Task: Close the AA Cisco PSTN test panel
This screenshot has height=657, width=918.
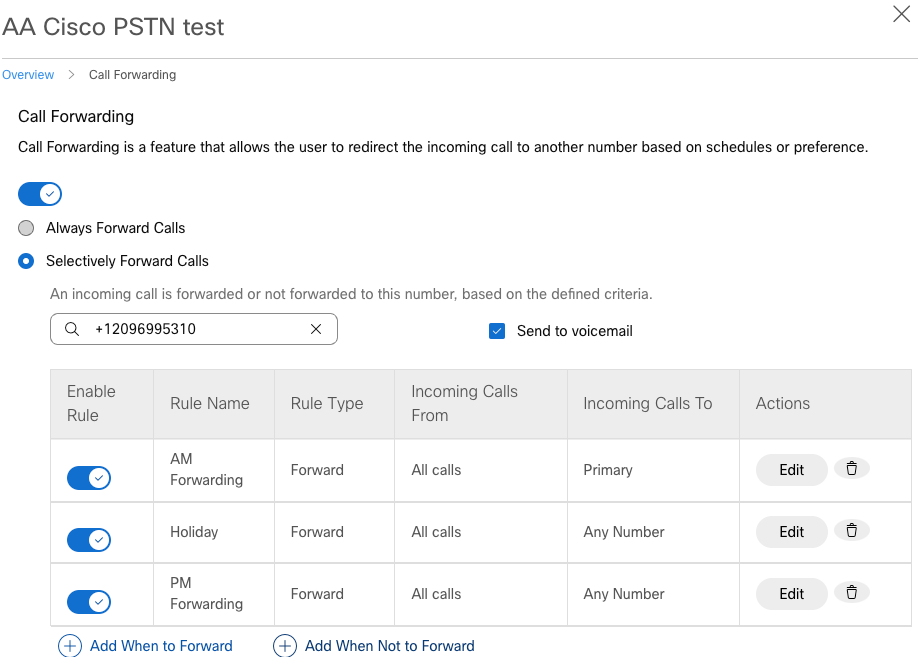Action: click(901, 14)
